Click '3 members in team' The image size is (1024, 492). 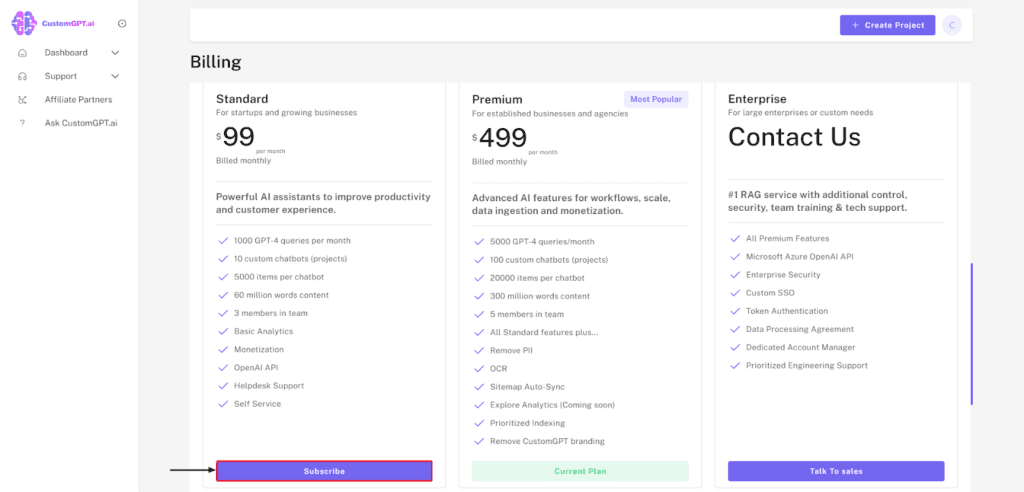pyautogui.click(x=271, y=313)
